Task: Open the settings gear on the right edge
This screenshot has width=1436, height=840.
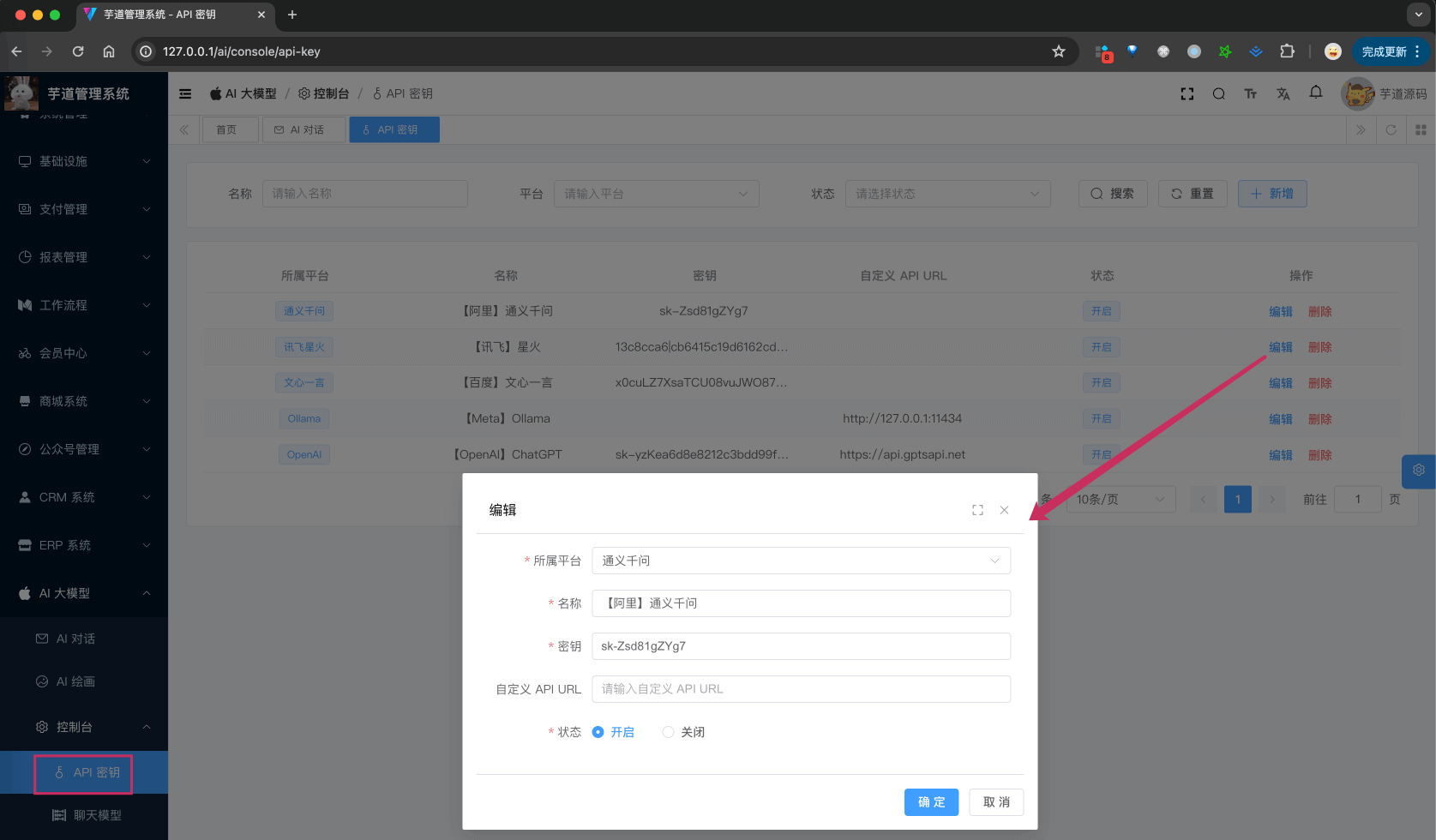Action: (1419, 471)
